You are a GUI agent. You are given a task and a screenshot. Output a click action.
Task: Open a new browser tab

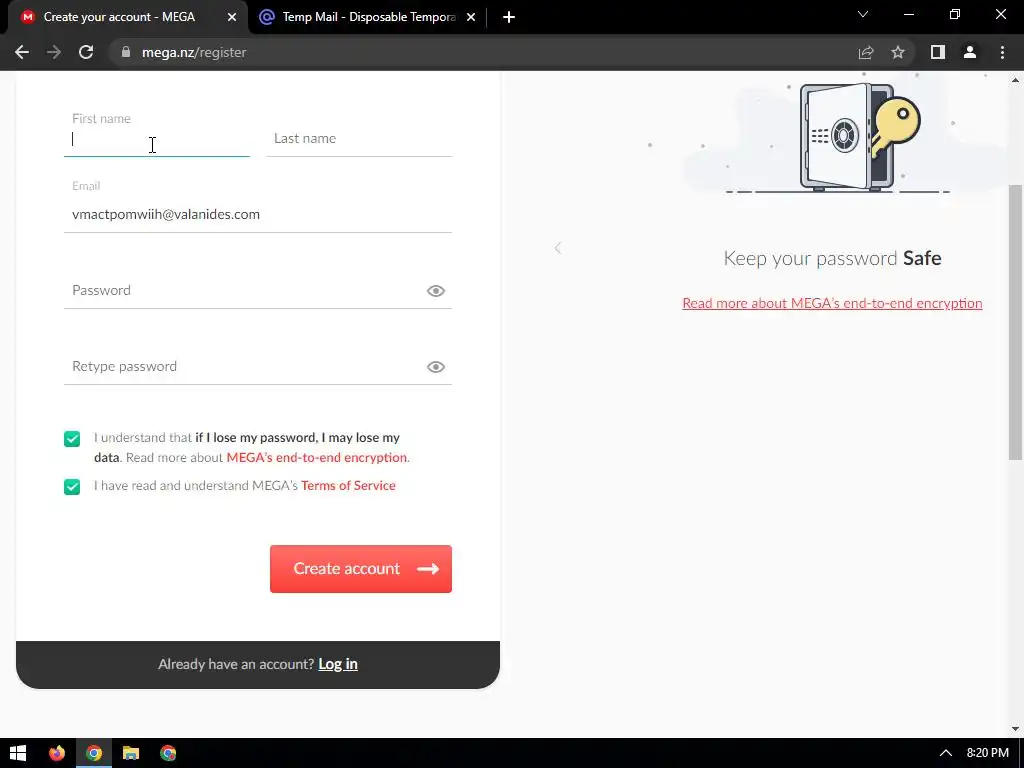pos(509,17)
